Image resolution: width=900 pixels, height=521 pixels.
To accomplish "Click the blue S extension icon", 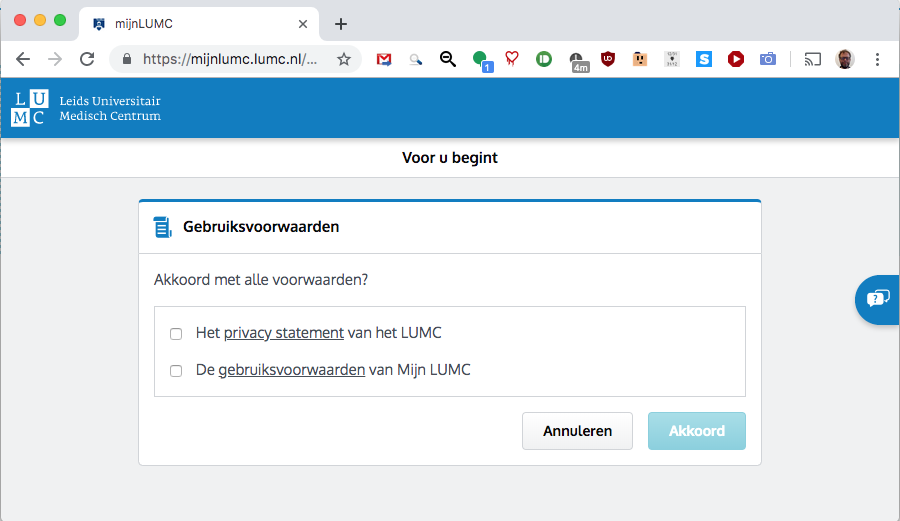I will (704, 59).
